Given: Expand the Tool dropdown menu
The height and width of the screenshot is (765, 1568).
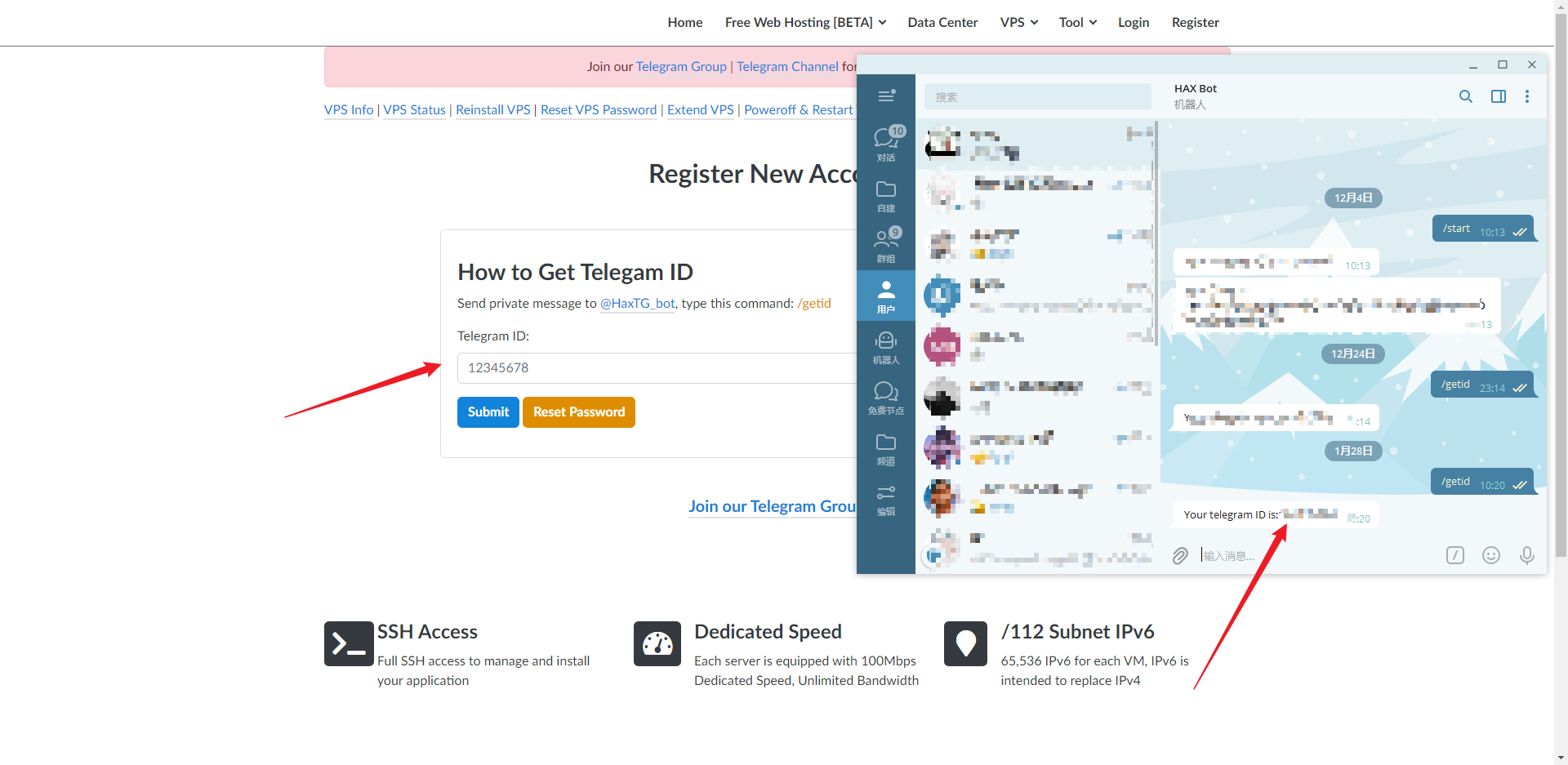Looking at the screenshot, I should coord(1077,22).
